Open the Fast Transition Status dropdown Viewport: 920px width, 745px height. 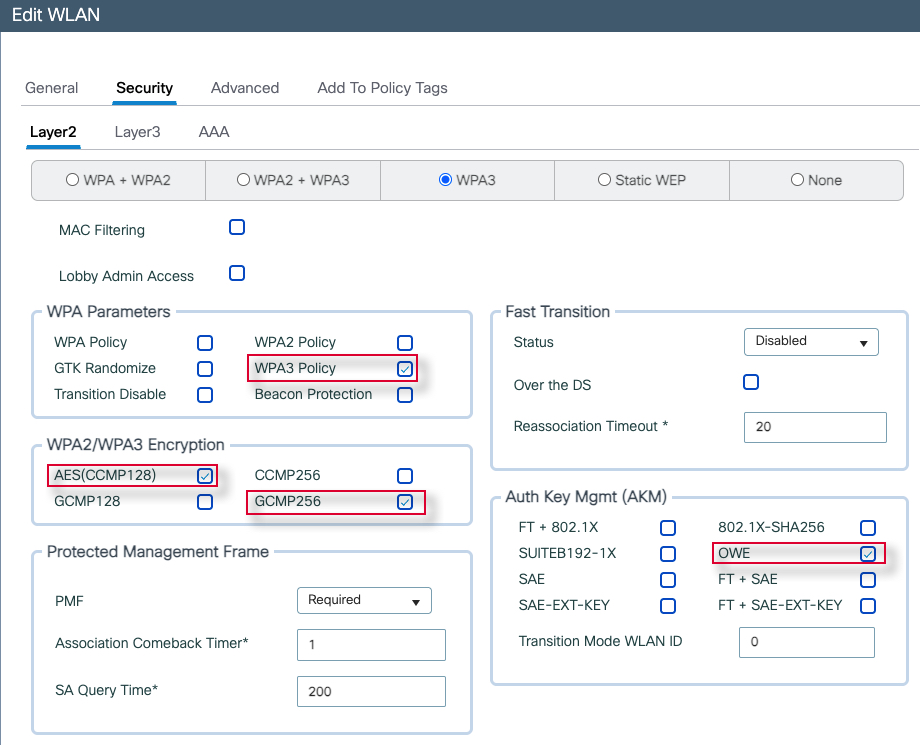pyautogui.click(x=811, y=341)
